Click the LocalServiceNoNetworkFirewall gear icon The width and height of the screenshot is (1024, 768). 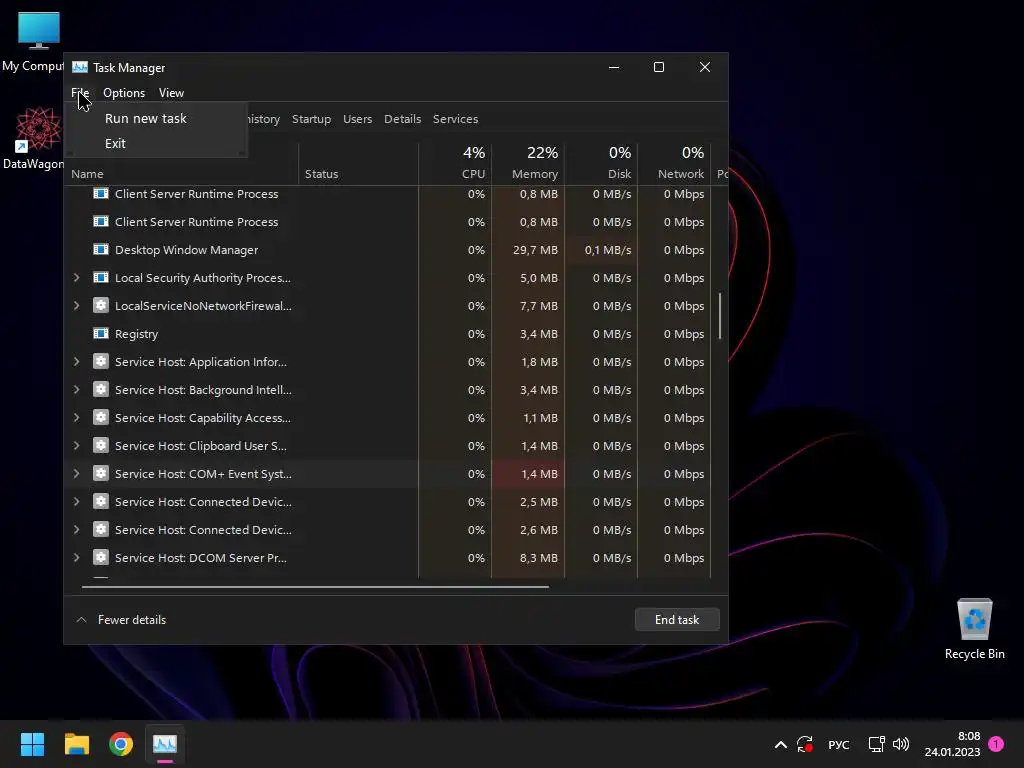[101, 306]
